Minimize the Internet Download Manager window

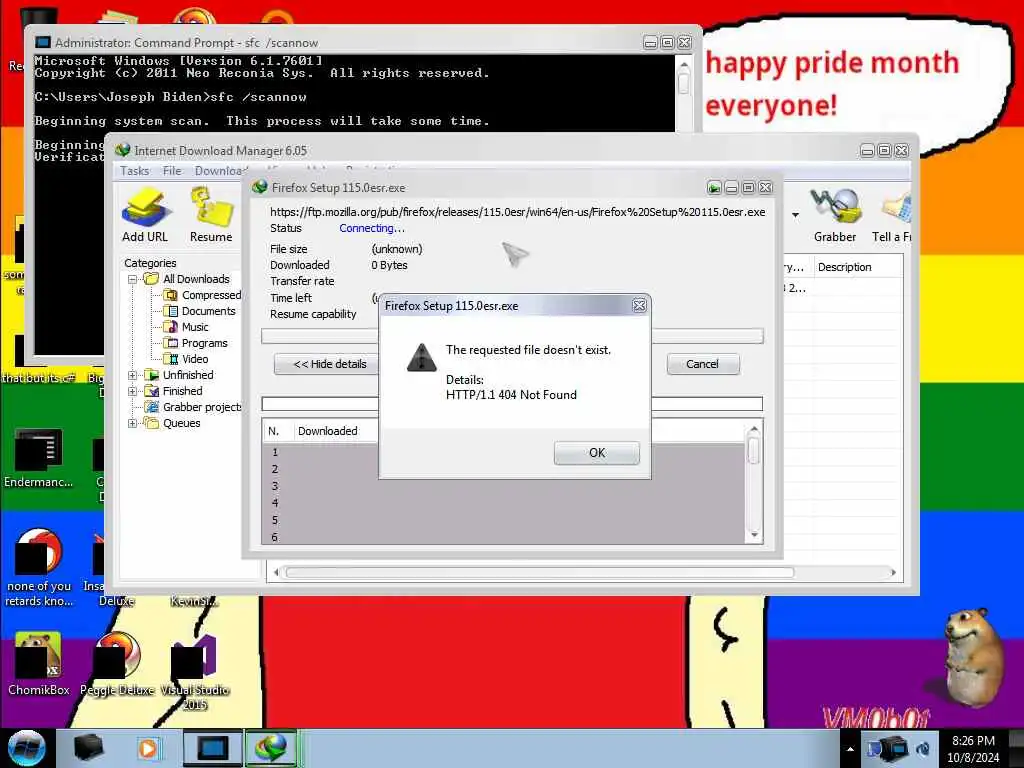(x=867, y=151)
